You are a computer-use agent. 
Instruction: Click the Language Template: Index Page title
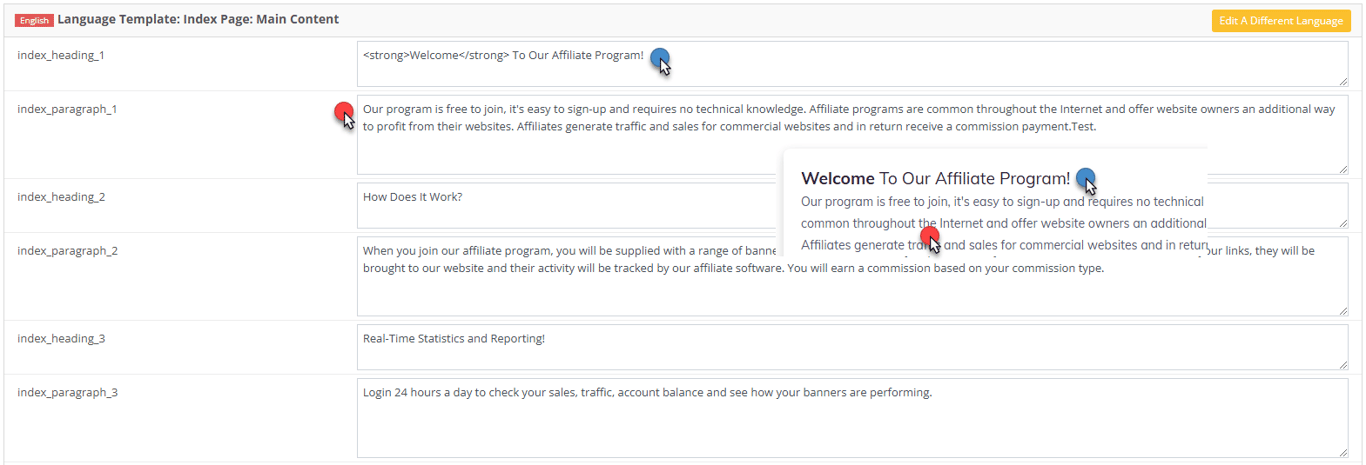(198, 19)
